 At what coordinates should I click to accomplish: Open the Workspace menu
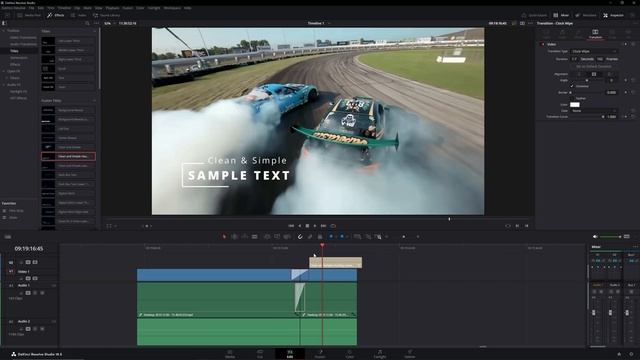pos(172,8)
